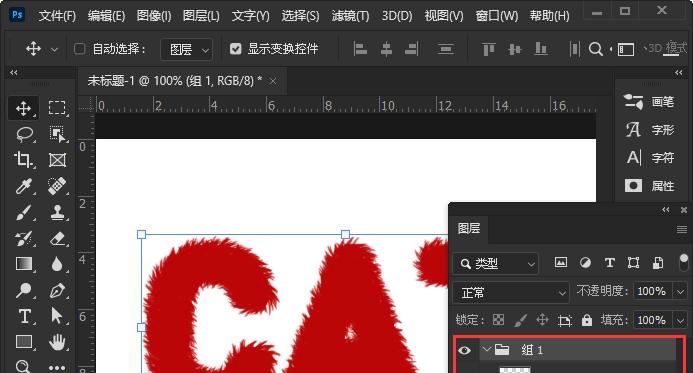Lock image pixels with brush icon

[521, 320]
